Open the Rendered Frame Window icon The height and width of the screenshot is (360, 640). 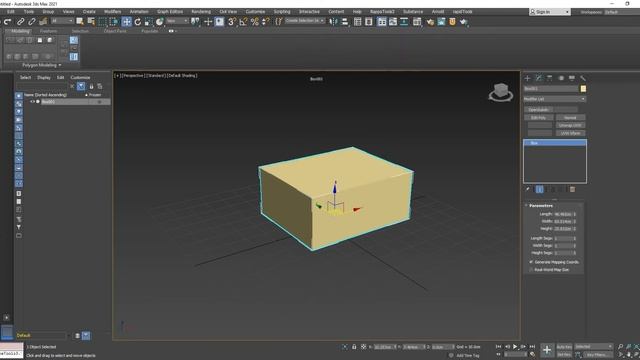click(441, 22)
